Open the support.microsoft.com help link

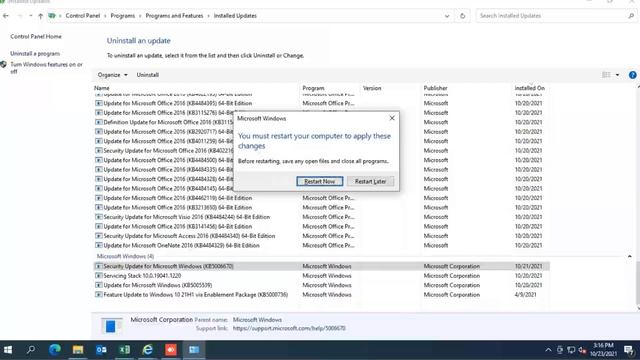tap(289, 328)
